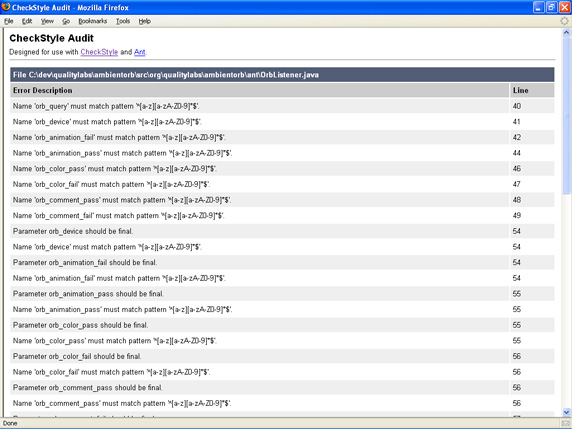Image resolution: width=572 pixels, height=429 pixels.
Task: Open the Bookmarks menu
Action: (x=93, y=21)
